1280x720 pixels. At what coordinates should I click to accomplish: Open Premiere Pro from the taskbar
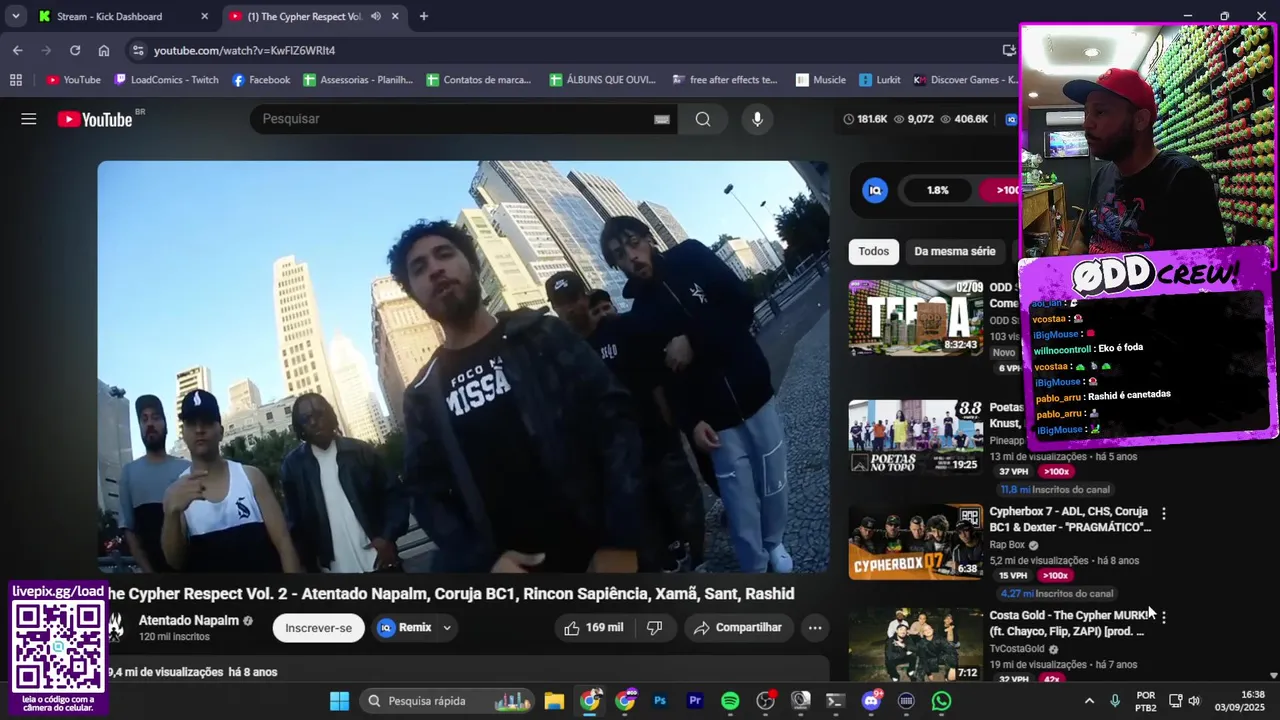click(x=695, y=701)
